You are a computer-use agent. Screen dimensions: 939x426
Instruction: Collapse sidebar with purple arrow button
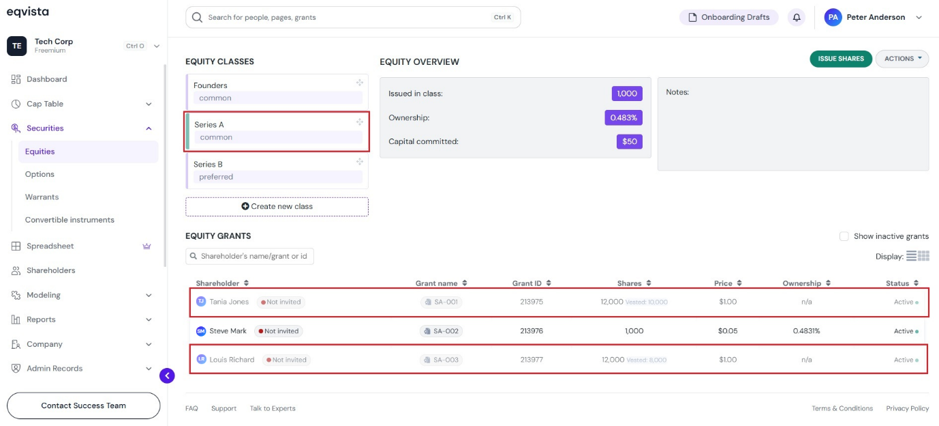pyautogui.click(x=167, y=376)
